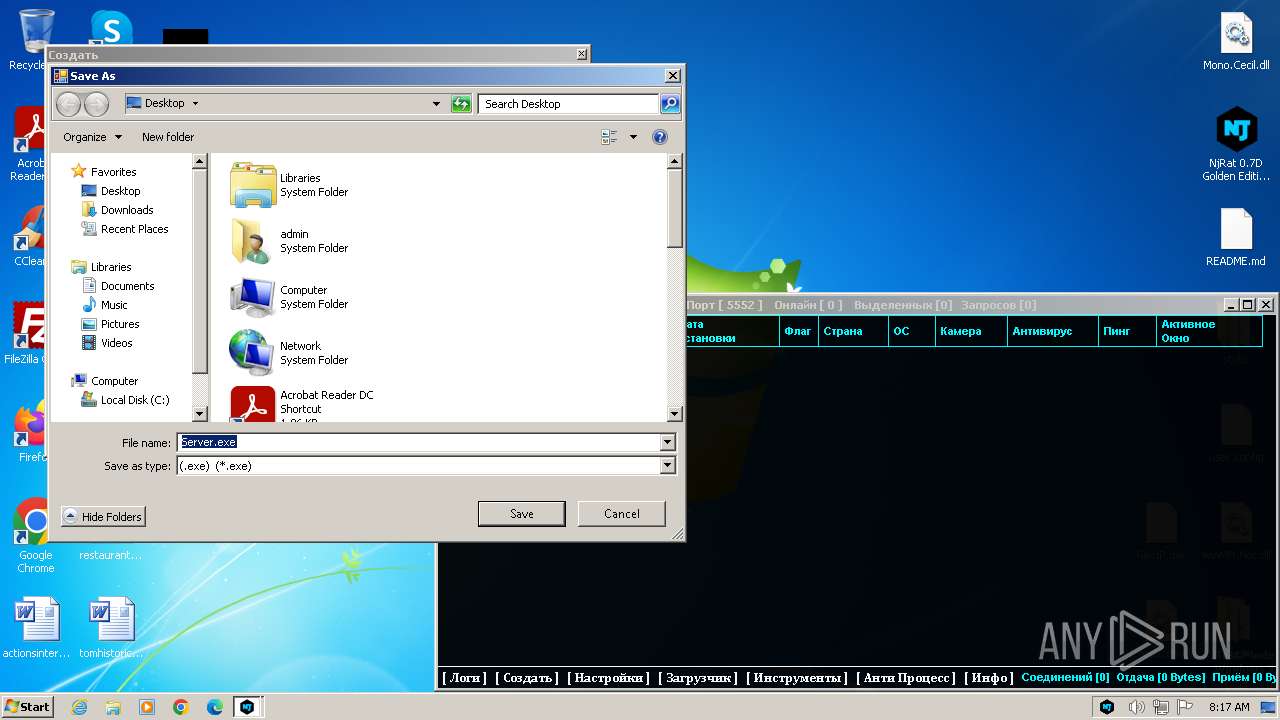This screenshot has height=720, width=1280.
Task: Open Mono.Cecil.dll desktop icon
Action: (x=1236, y=42)
